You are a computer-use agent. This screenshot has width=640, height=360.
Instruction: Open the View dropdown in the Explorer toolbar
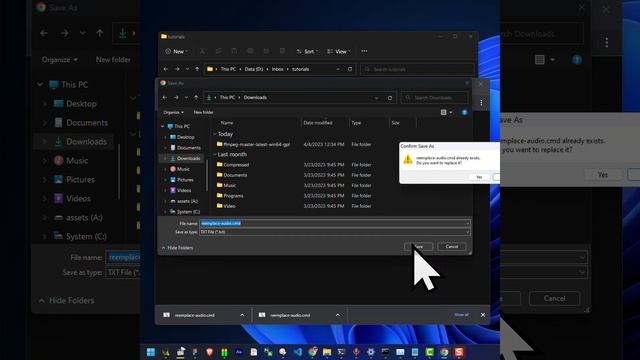[339, 51]
